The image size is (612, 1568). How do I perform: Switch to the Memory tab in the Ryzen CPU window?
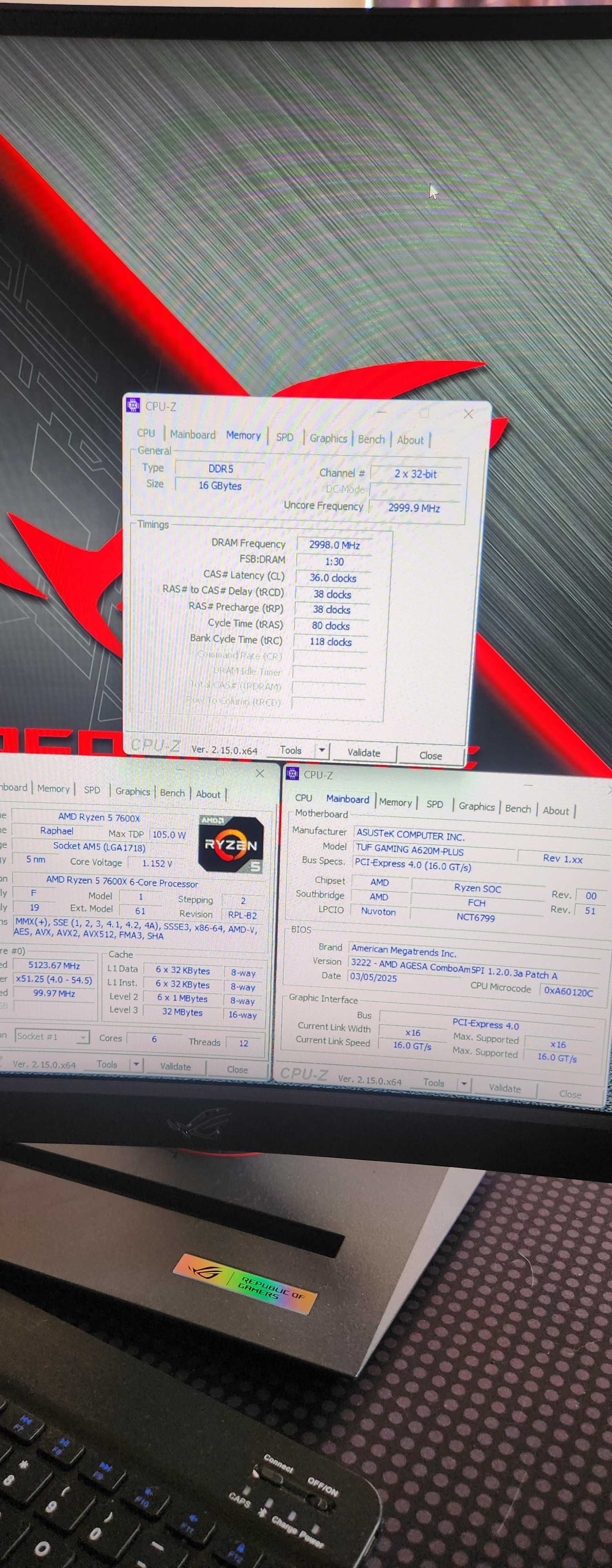53,788
